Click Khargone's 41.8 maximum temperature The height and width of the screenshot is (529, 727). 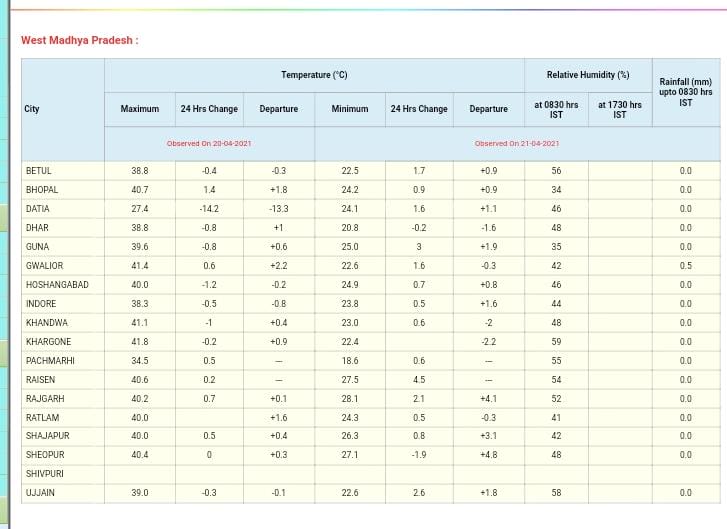click(x=140, y=342)
